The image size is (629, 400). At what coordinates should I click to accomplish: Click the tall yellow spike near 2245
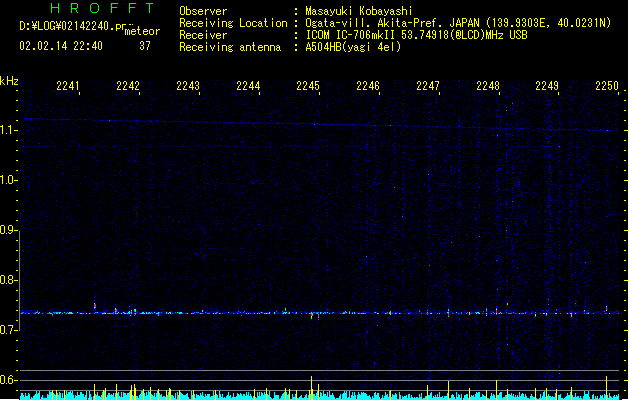(x=311, y=387)
